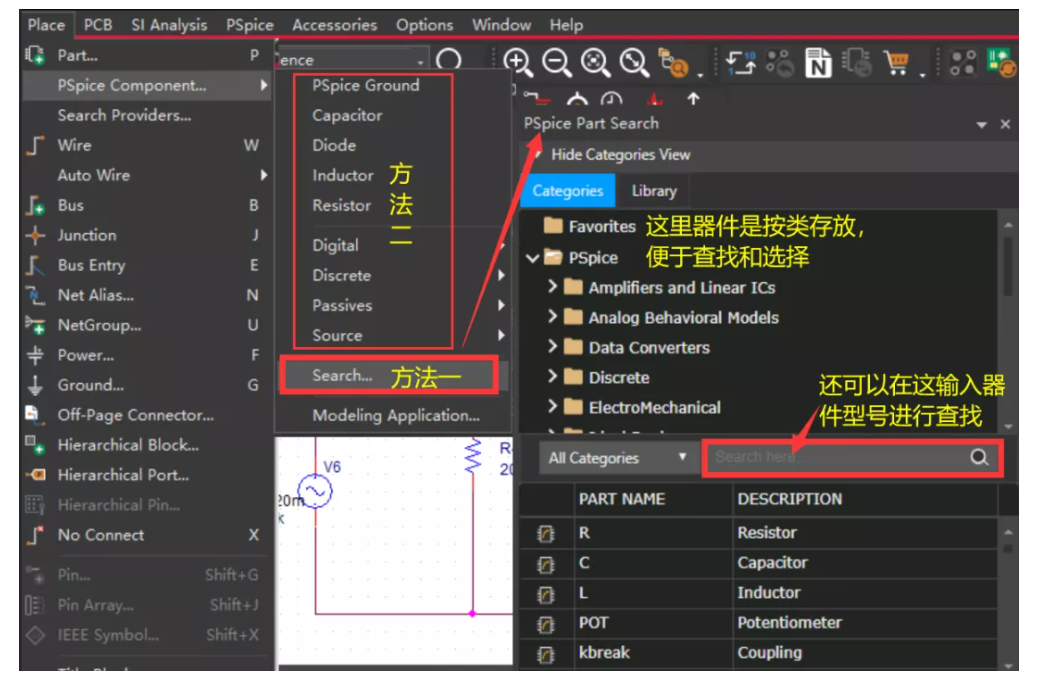Select the resistor symbol on the schematic

[473, 457]
